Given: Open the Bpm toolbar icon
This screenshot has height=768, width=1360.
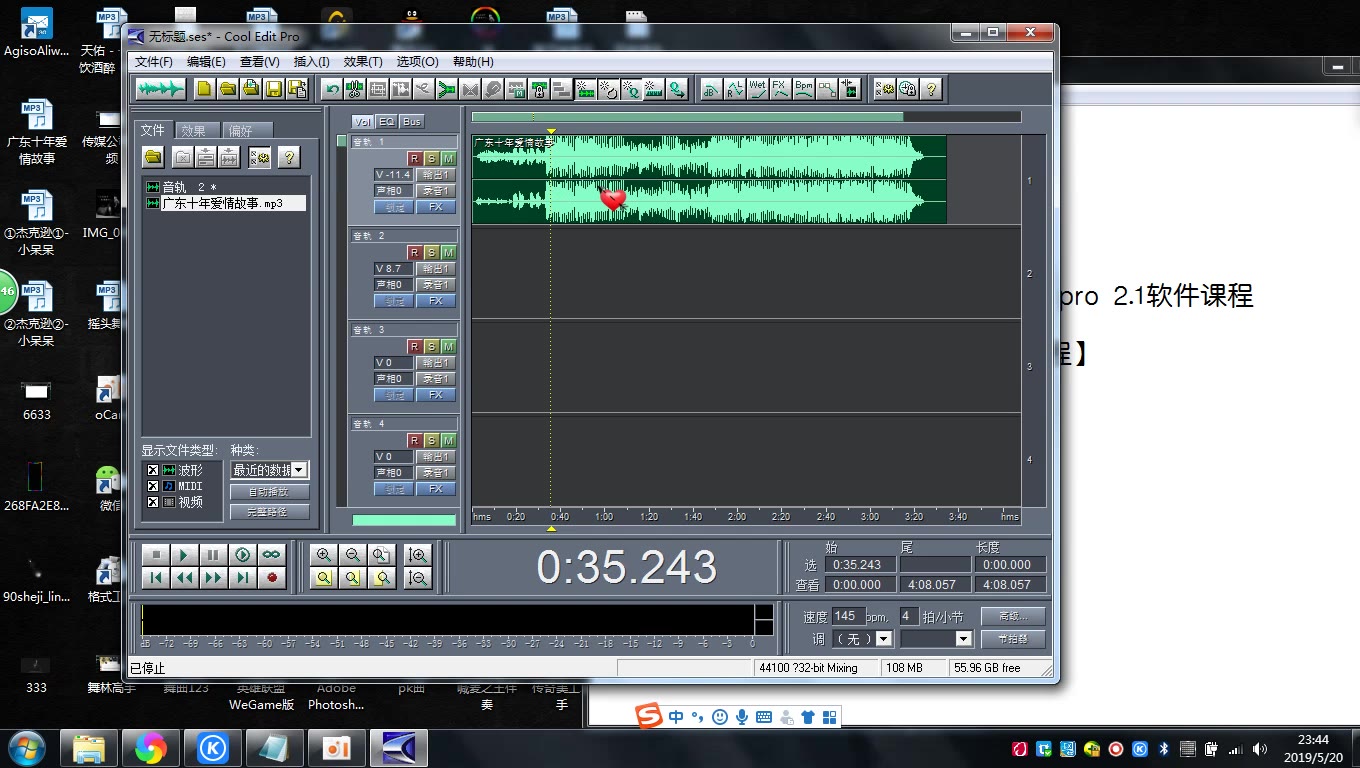Looking at the screenshot, I should tap(804, 89).
